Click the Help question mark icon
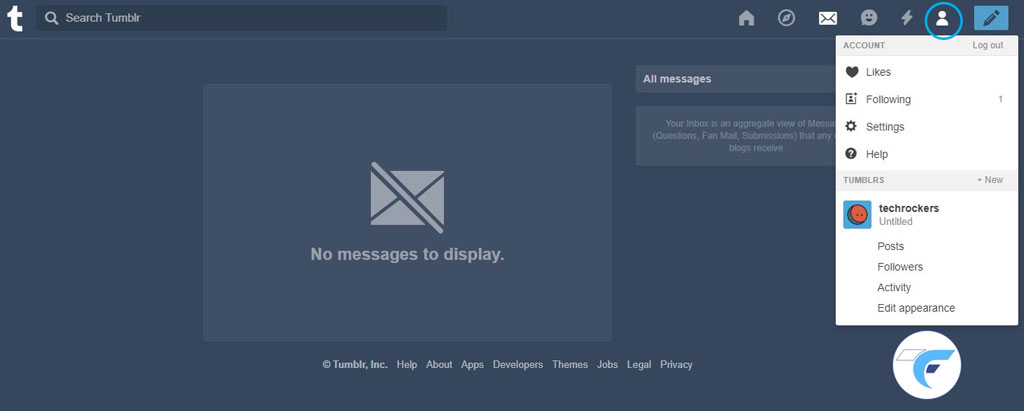The height and width of the screenshot is (411, 1024). click(851, 154)
